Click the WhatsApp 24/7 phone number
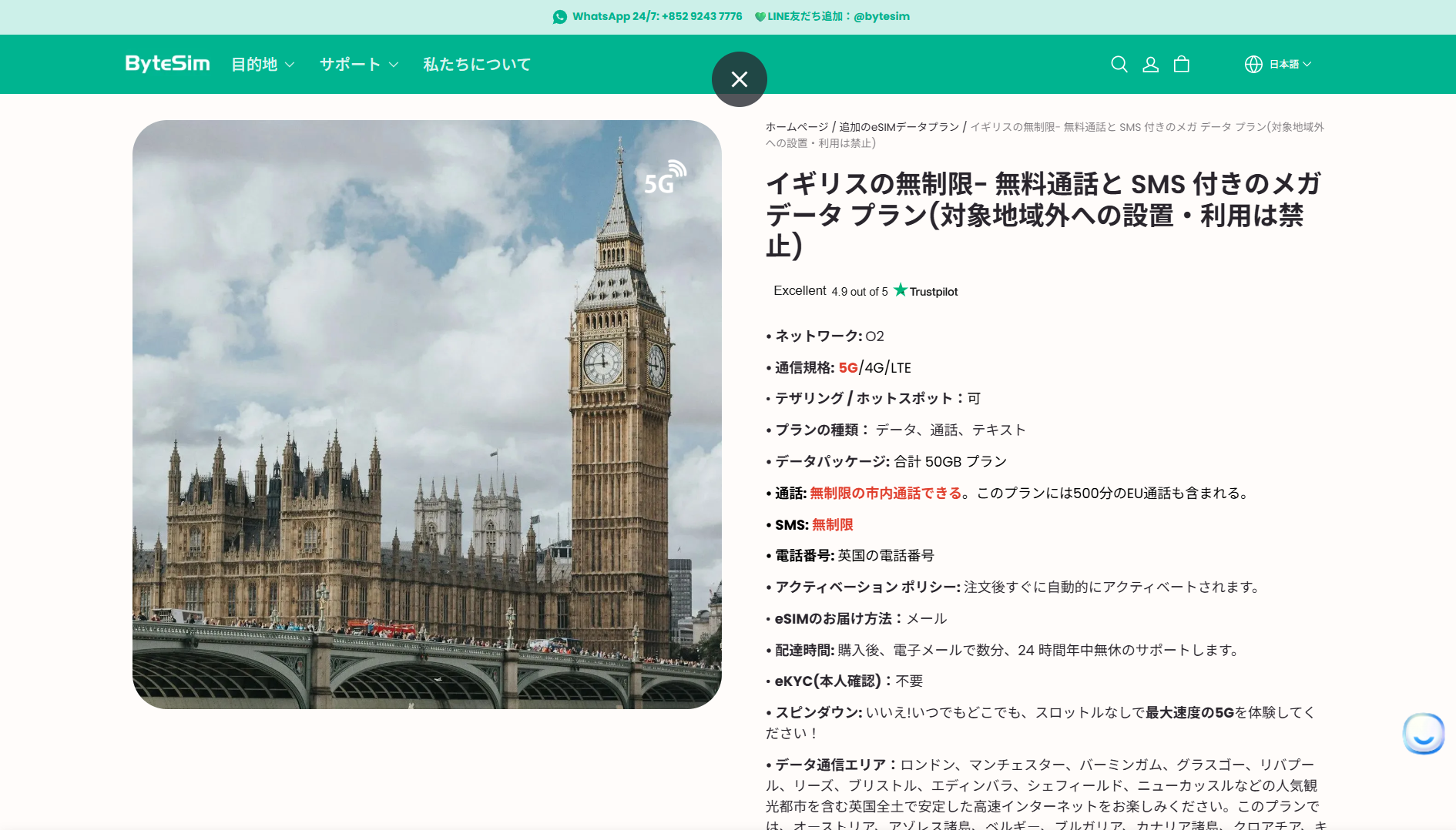The image size is (1456, 830). point(657,17)
